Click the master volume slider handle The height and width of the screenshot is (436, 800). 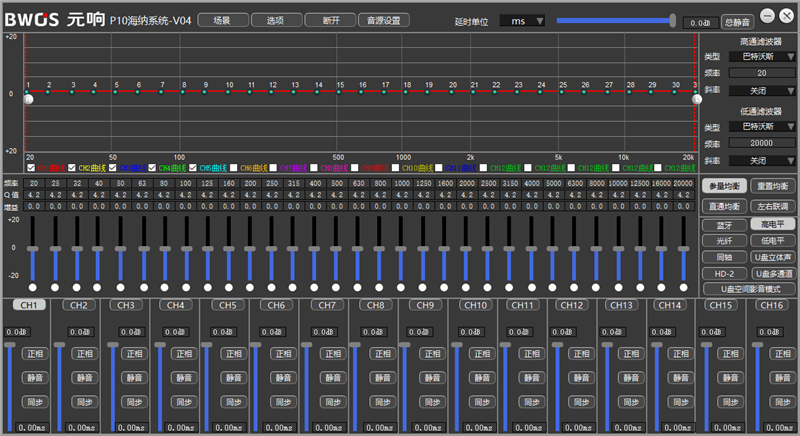coord(672,21)
